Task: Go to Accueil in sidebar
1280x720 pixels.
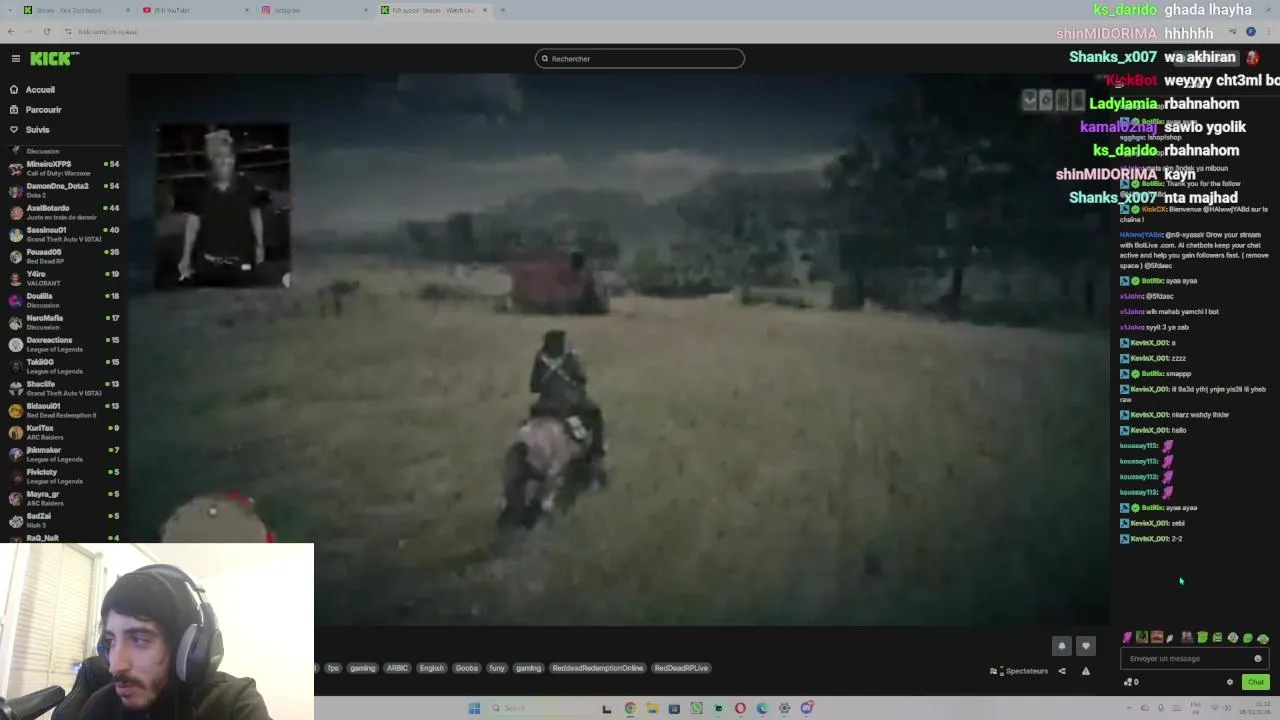Action: (40, 90)
